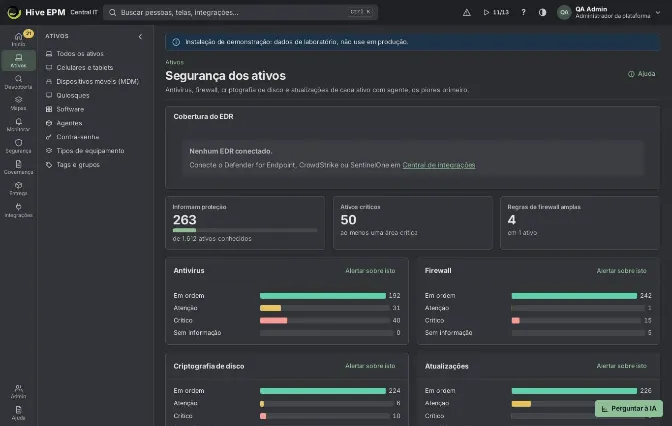Open the Início home section in the sidebar
The height and width of the screenshot is (426, 672).
pyautogui.click(x=18, y=39)
